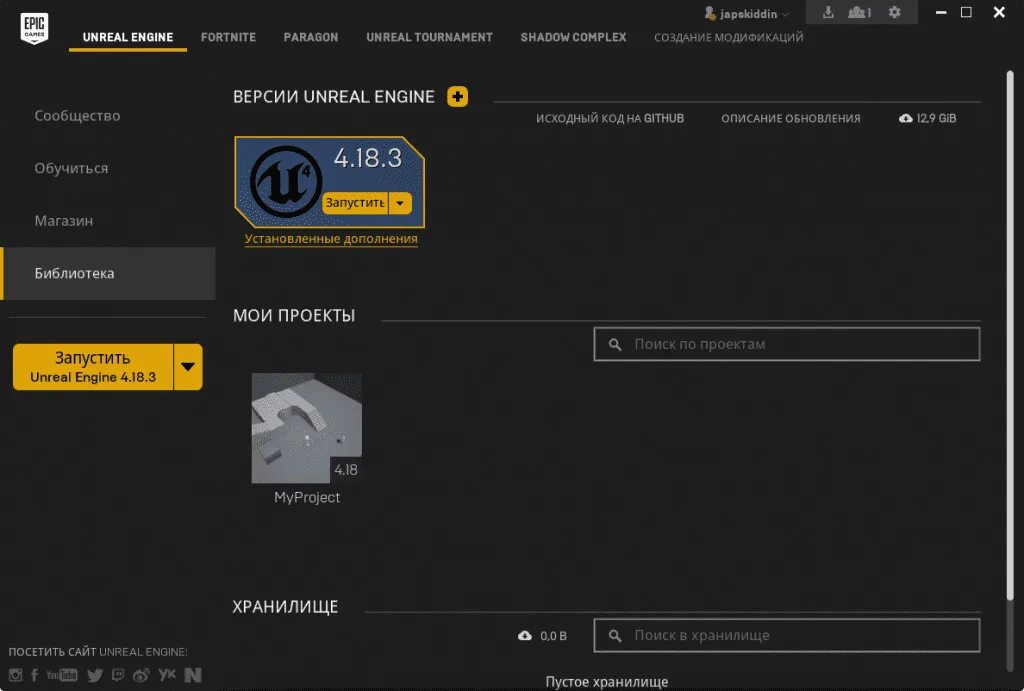Launch engine 4.18.3 from version card

355,203
